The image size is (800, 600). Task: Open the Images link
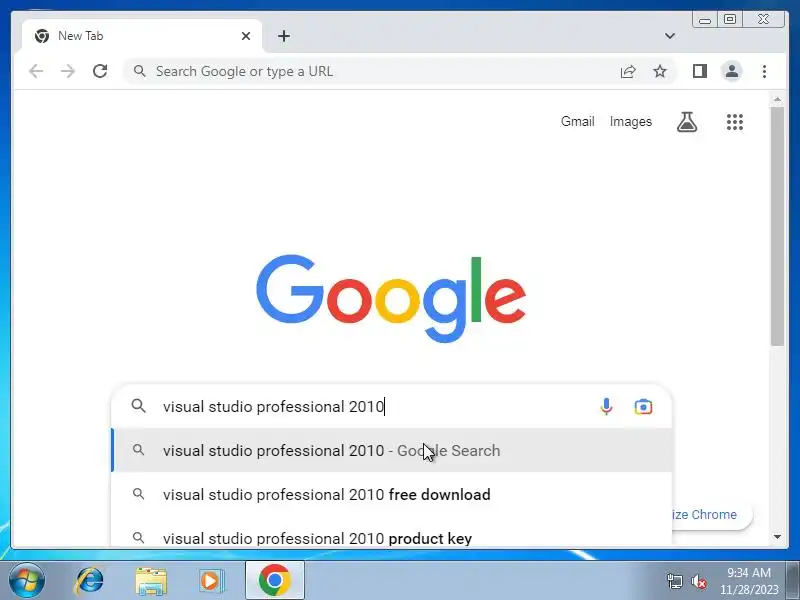631,121
